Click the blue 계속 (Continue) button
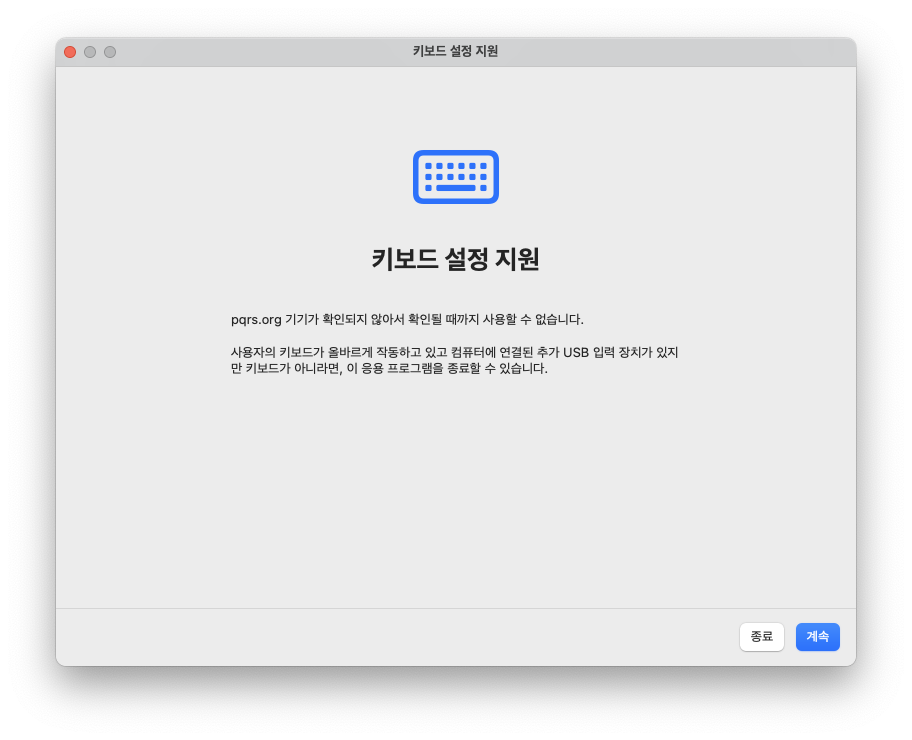This screenshot has height=740, width=912. tap(817, 636)
